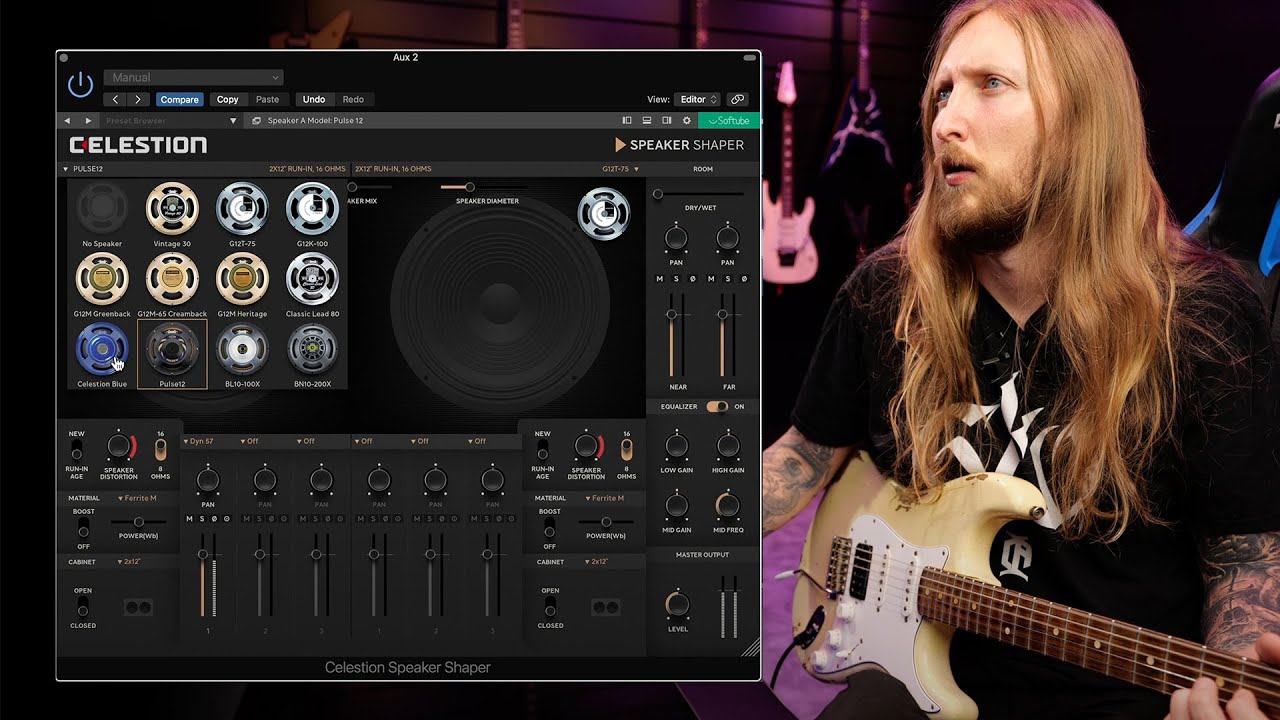
Task: Click the Copy button
Action: (228, 99)
